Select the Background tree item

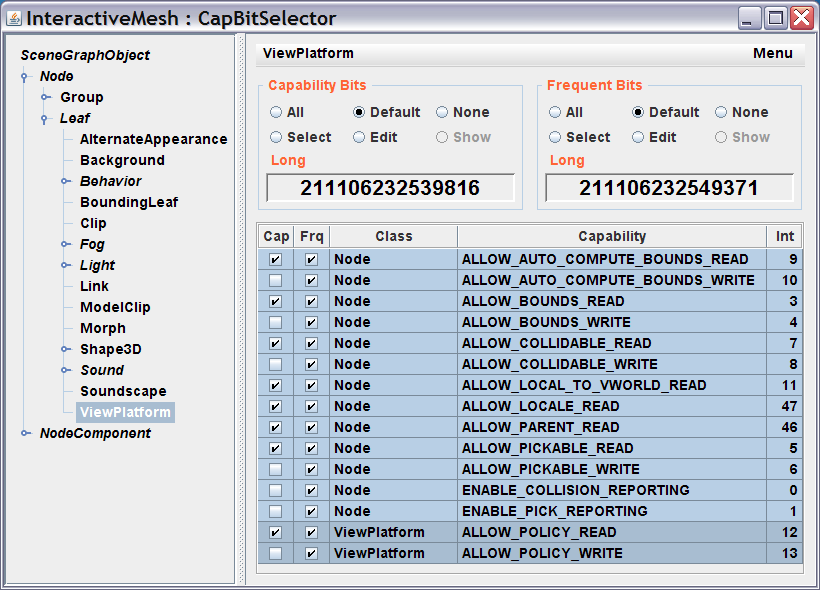(122, 160)
